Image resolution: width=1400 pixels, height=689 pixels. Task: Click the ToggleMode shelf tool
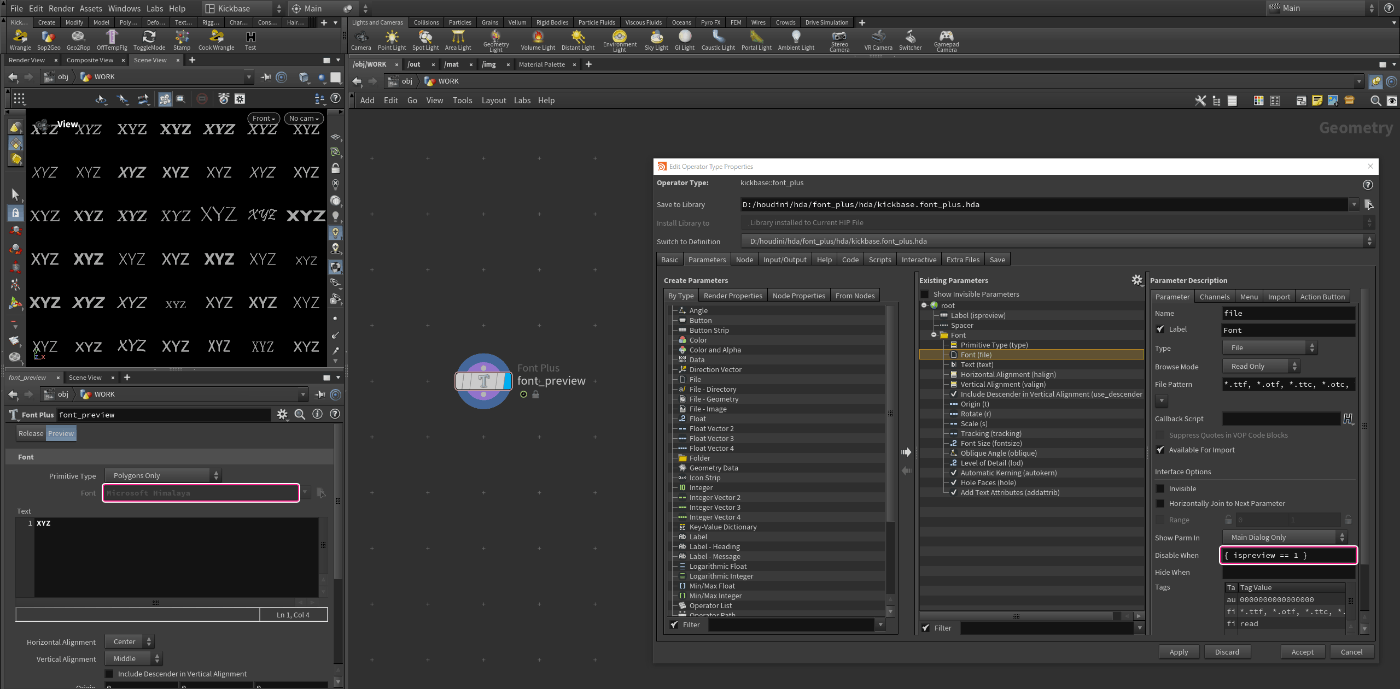pyautogui.click(x=149, y=40)
